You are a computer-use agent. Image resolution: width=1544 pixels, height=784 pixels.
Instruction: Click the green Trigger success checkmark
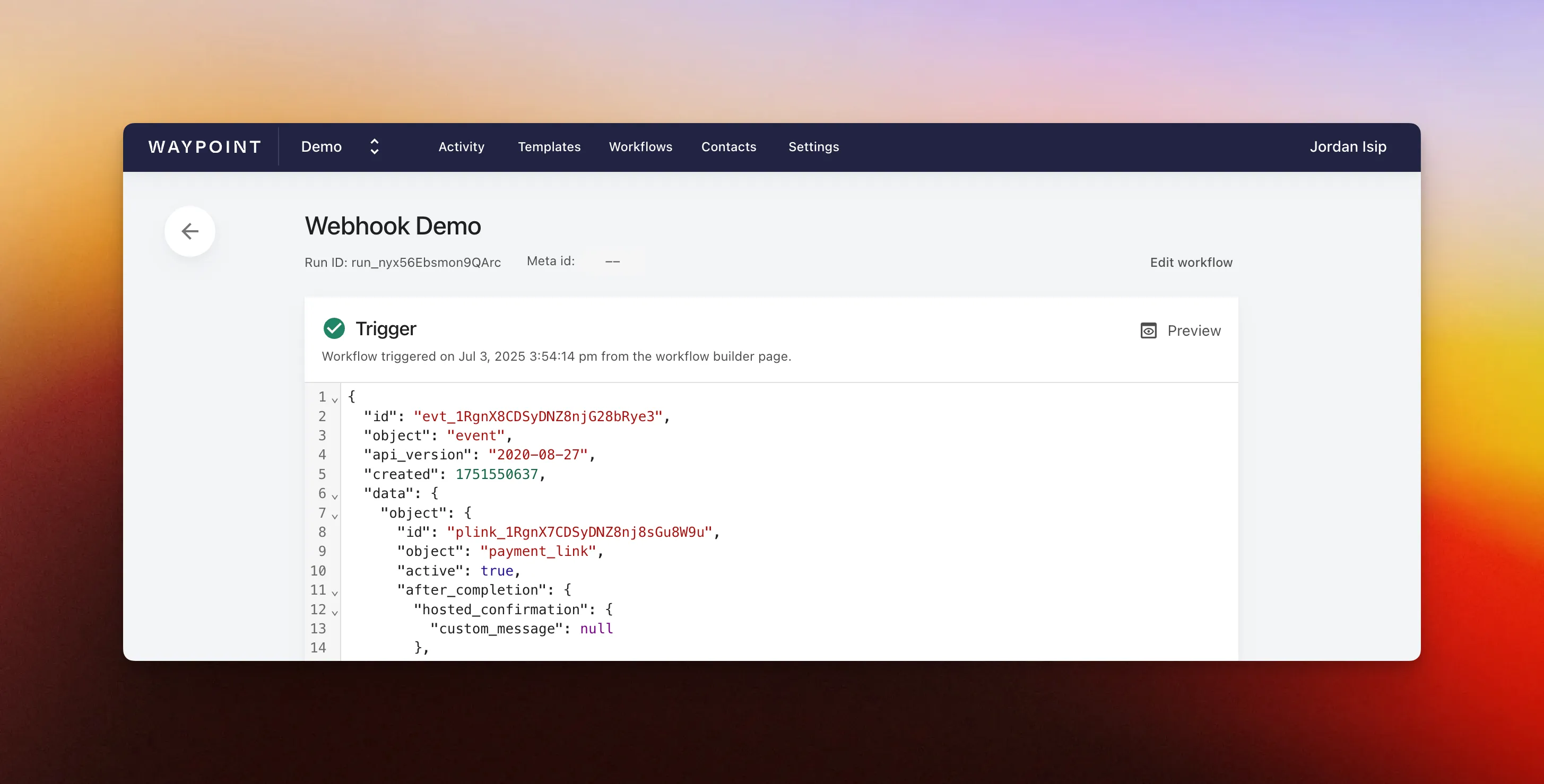(334, 328)
